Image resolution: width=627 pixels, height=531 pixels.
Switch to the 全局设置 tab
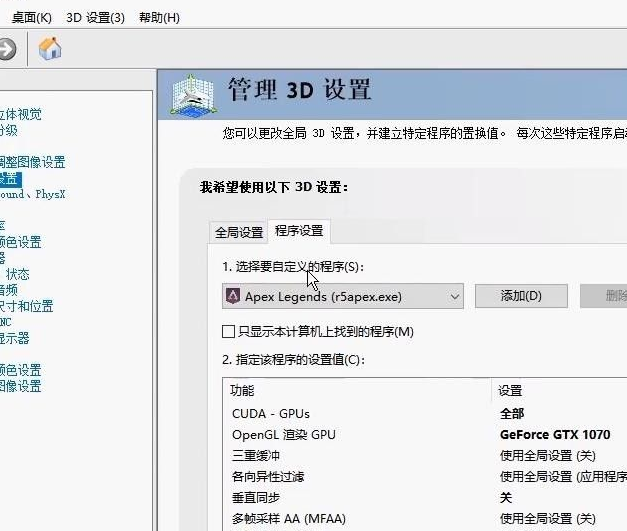click(x=239, y=232)
